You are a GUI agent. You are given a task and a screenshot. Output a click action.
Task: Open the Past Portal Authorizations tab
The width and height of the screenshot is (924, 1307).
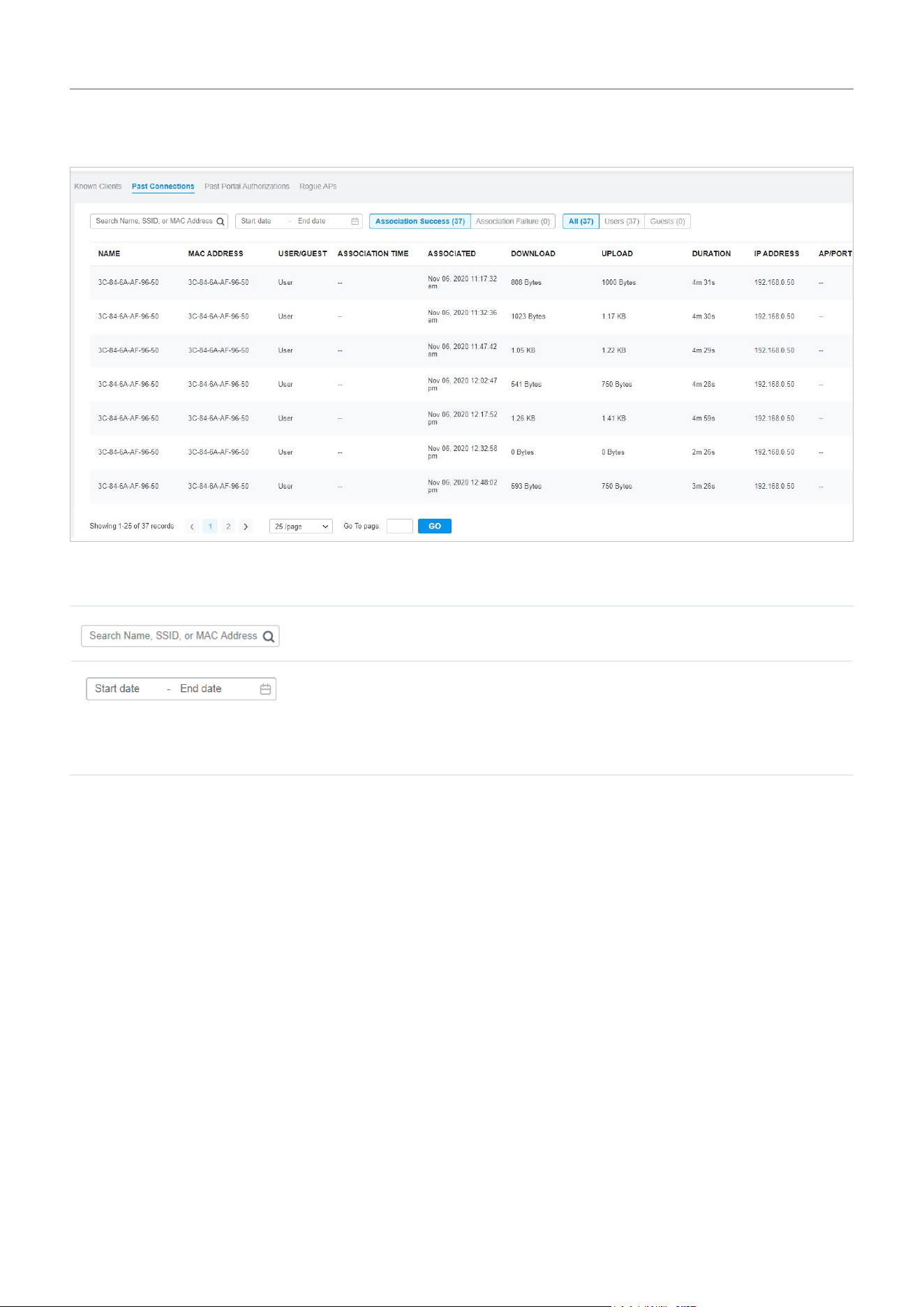coord(247,186)
